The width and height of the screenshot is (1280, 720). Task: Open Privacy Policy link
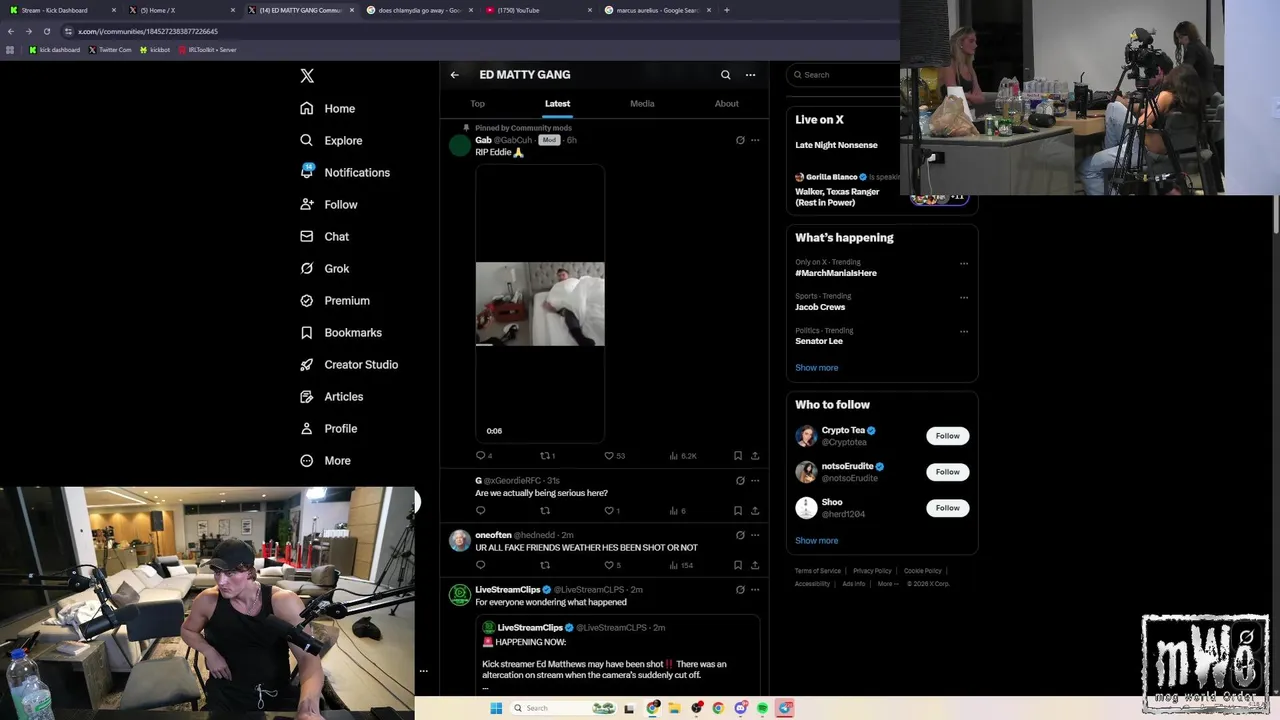tap(872, 571)
